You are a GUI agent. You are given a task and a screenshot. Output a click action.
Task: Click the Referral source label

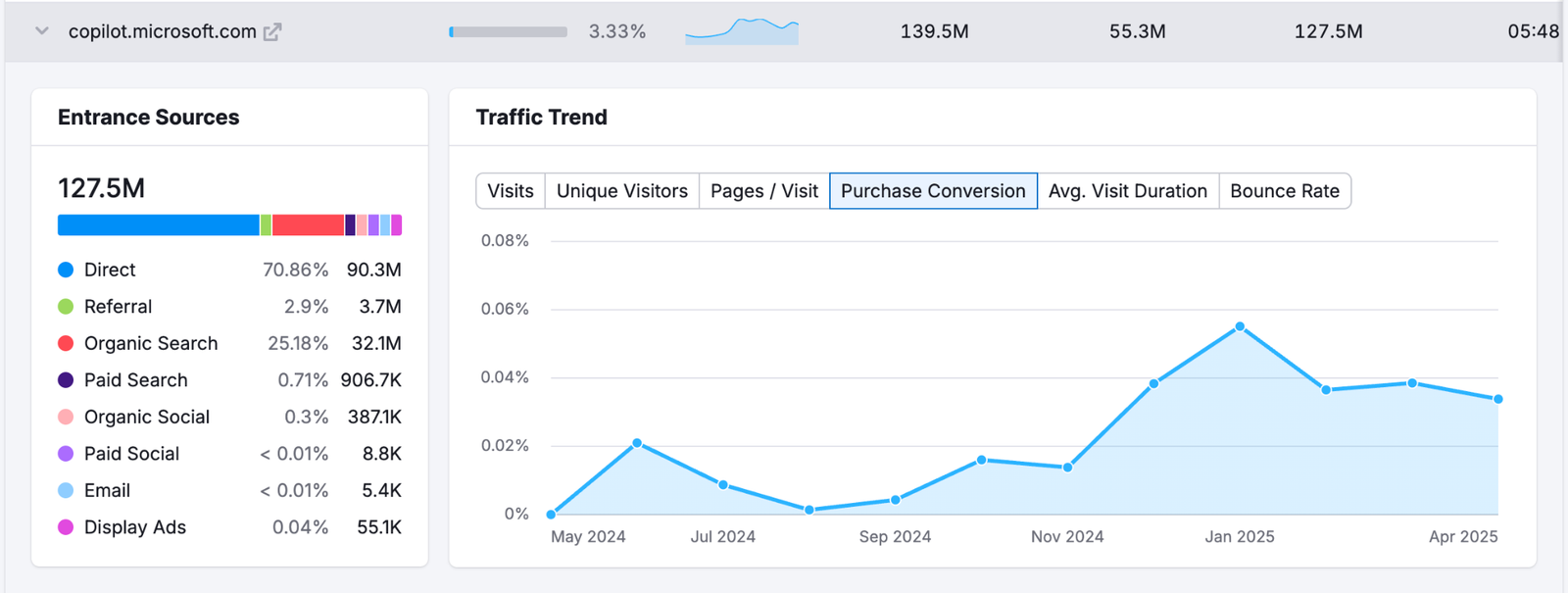118,307
